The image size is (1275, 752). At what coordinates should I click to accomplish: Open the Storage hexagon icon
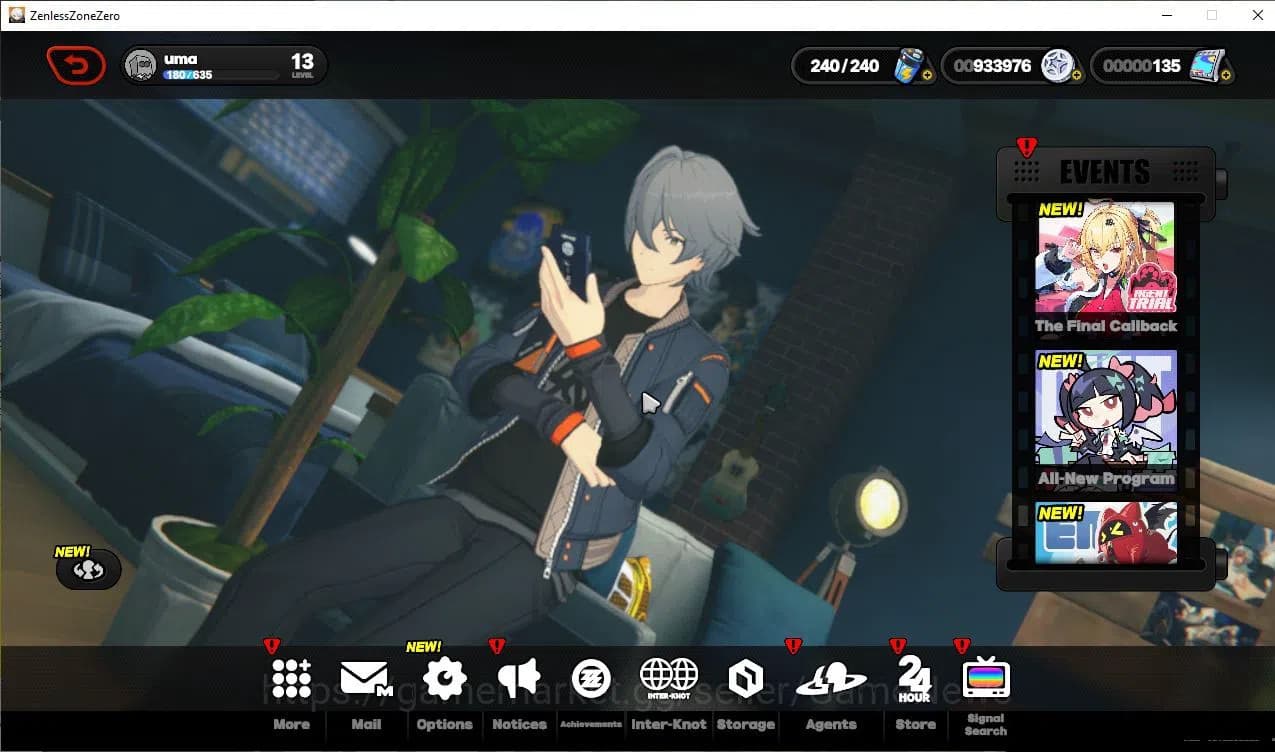(745, 679)
